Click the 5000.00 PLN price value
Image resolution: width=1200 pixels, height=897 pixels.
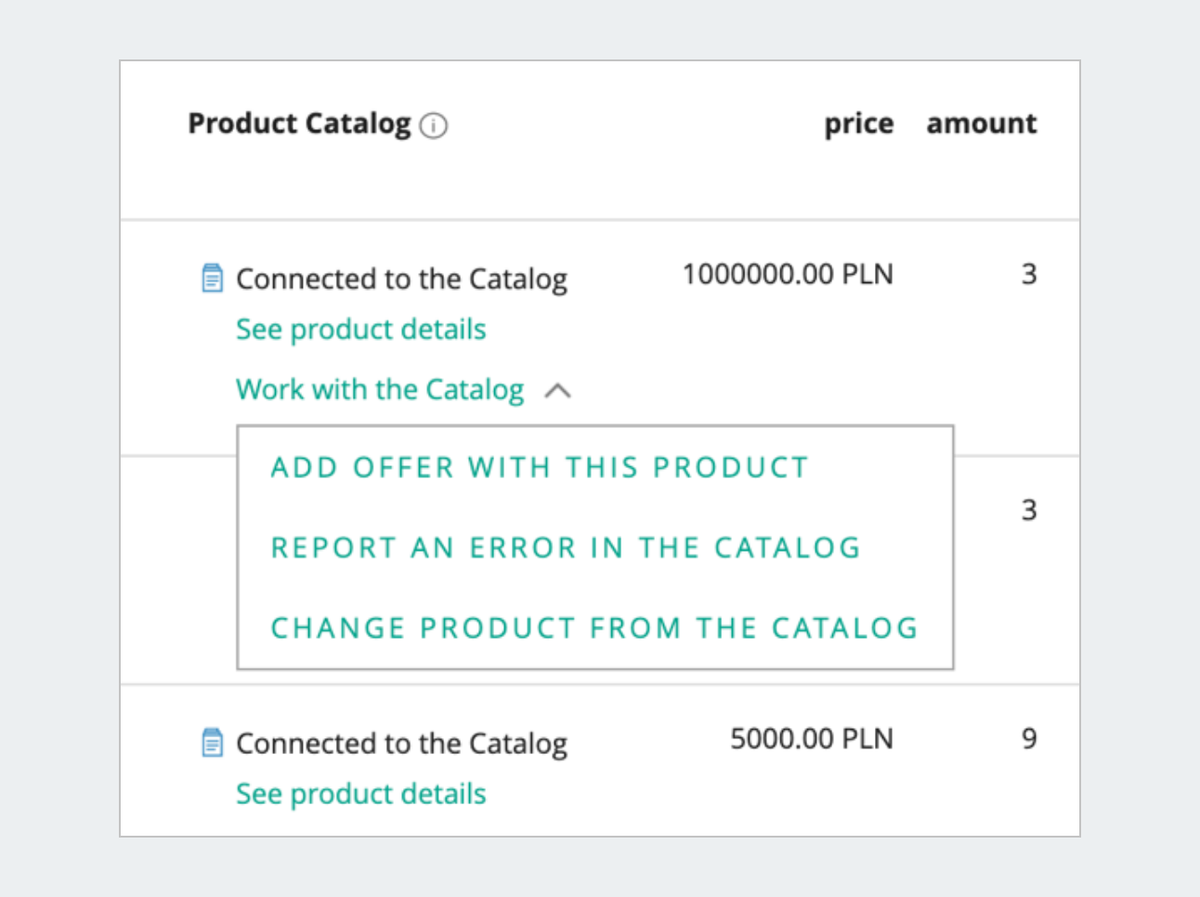pyautogui.click(x=811, y=739)
